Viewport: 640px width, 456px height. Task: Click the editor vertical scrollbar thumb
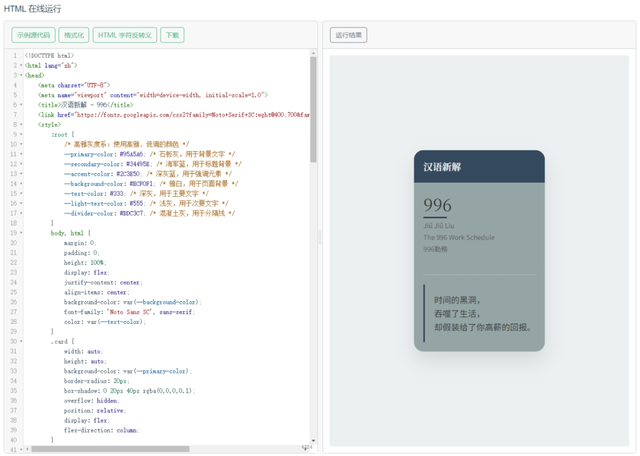coord(313,109)
